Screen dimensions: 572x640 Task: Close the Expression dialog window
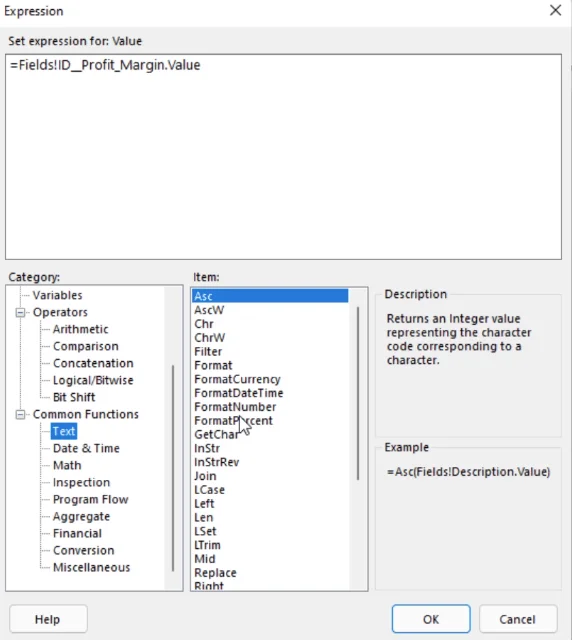(x=555, y=11)
